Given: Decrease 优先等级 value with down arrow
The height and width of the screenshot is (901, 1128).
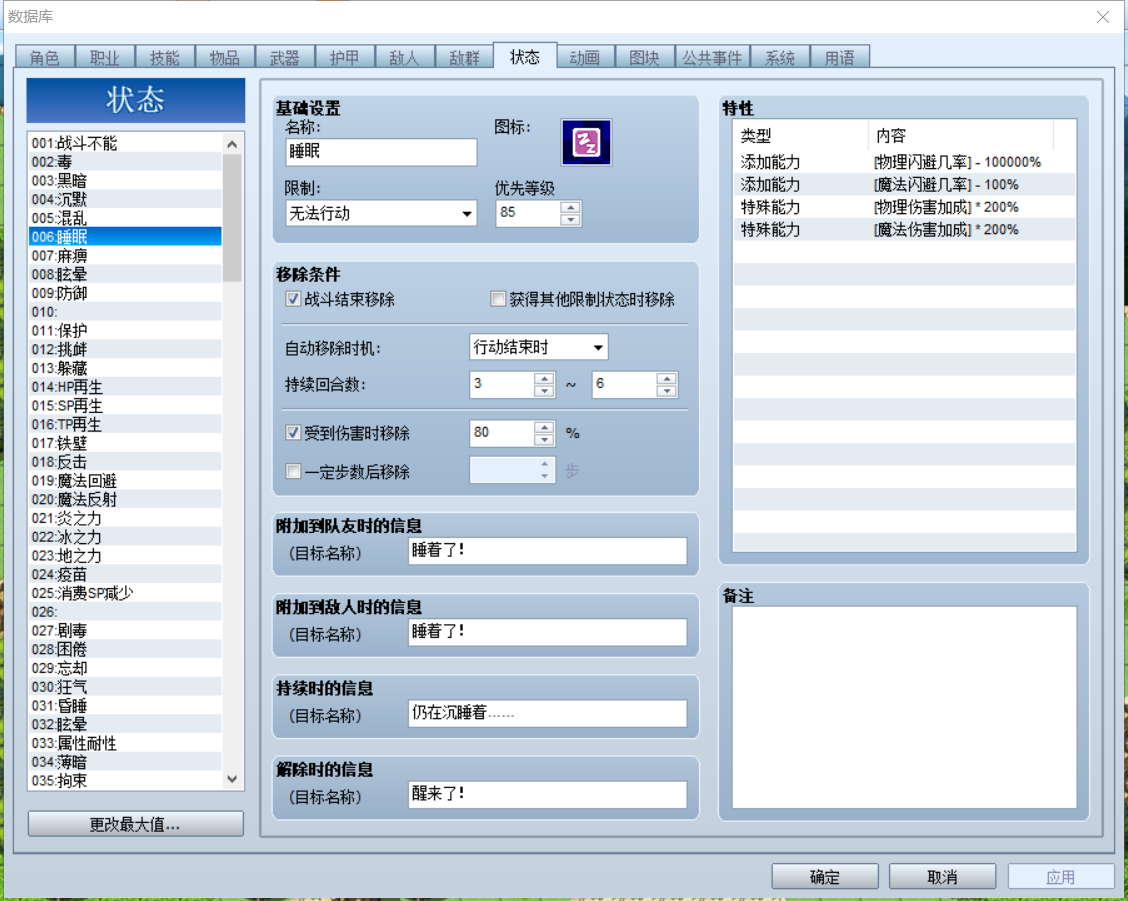Looking at the screenshot, I should [x=570, y=219].
